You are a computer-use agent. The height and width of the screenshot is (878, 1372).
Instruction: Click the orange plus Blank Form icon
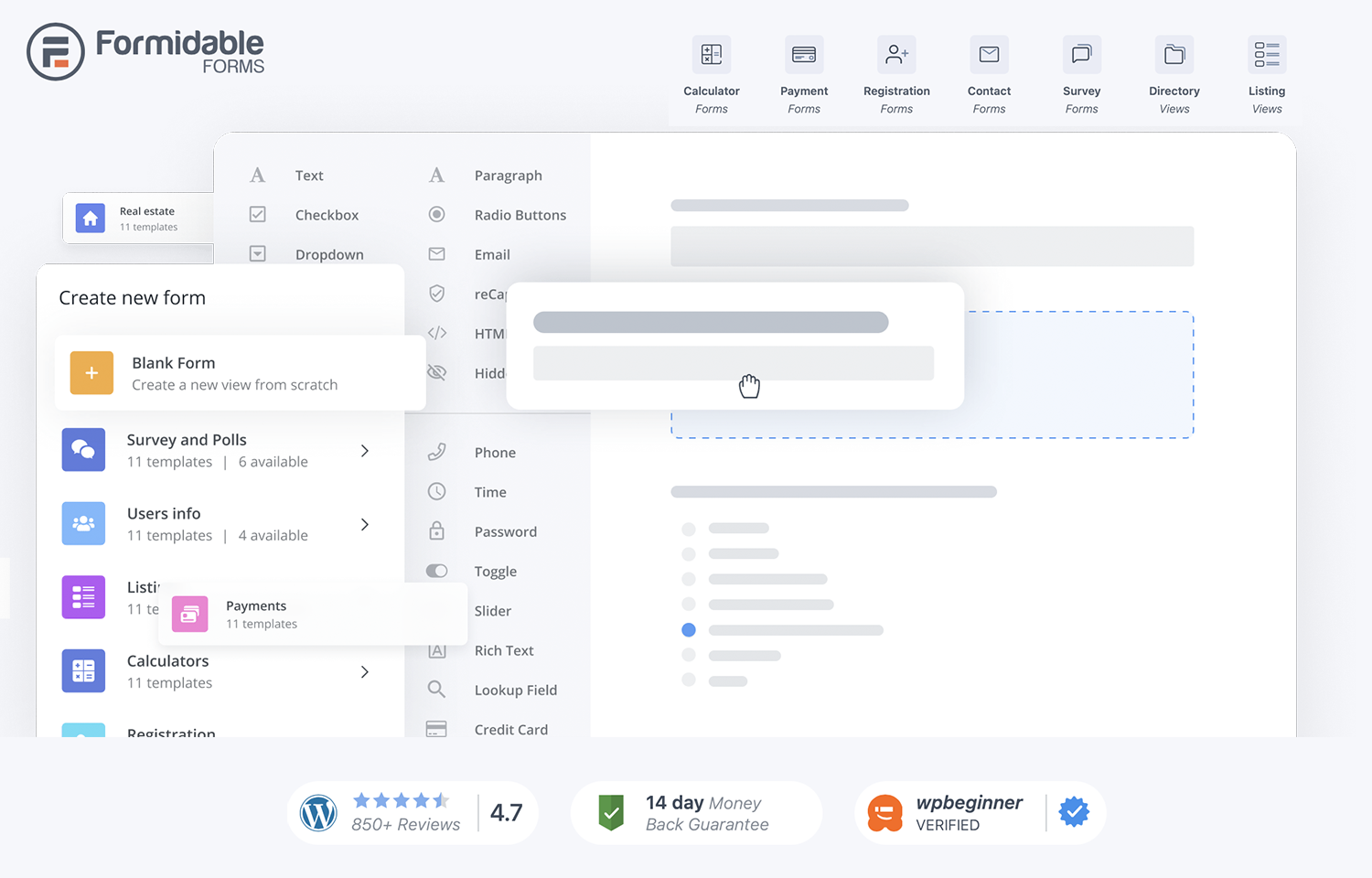91,373
